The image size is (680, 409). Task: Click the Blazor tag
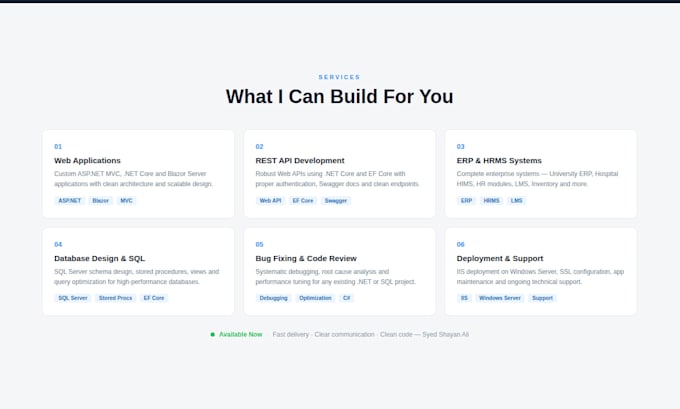pyautogui.click(x=101, y=200)
